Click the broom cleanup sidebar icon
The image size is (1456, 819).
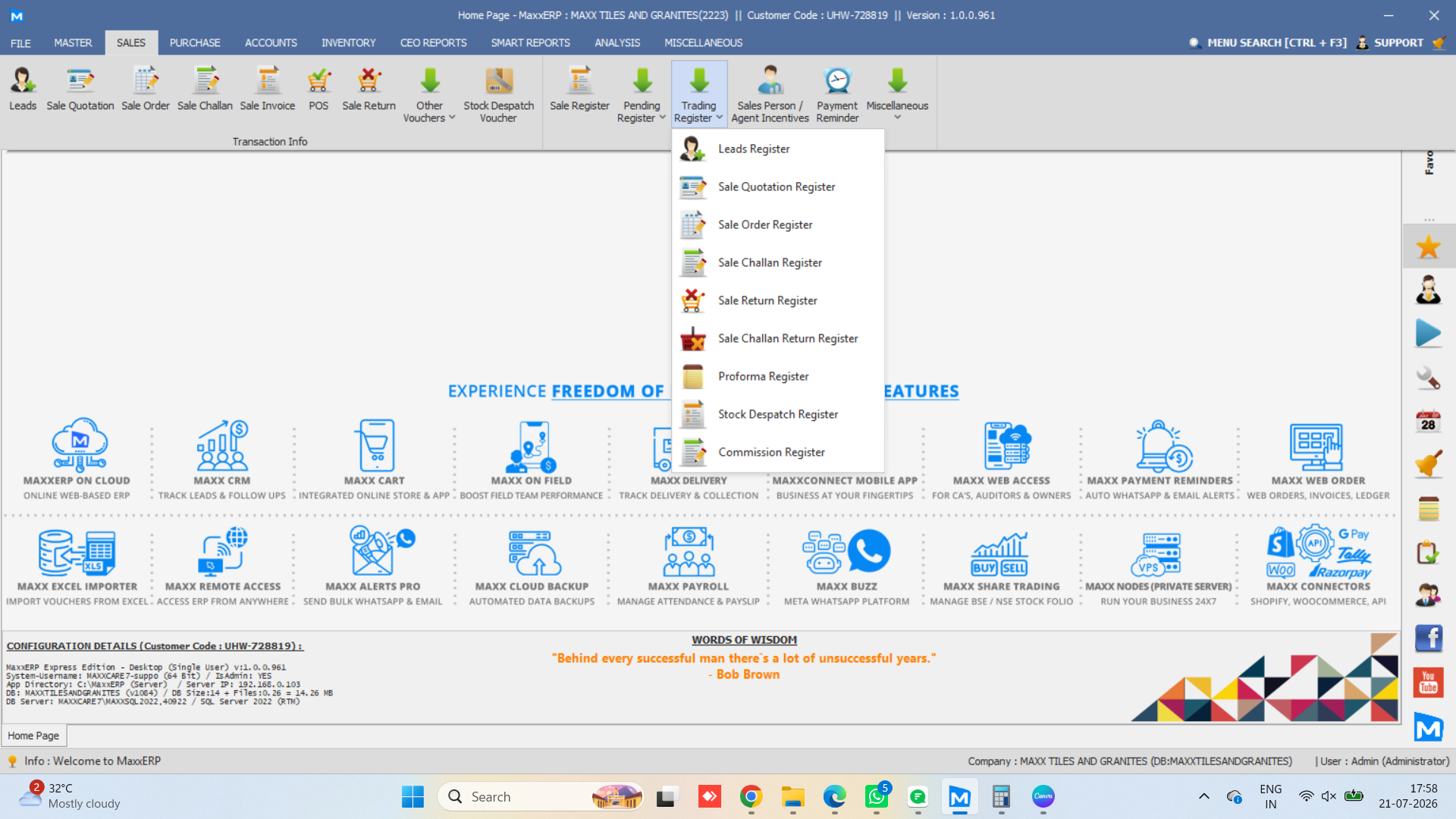(1428, 464)
